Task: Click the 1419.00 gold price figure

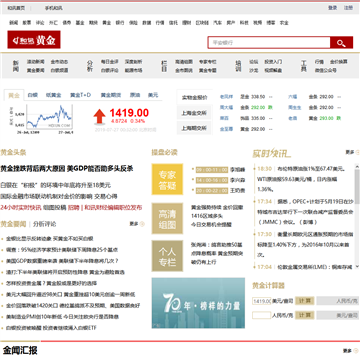Action: (x=129, y=113)
